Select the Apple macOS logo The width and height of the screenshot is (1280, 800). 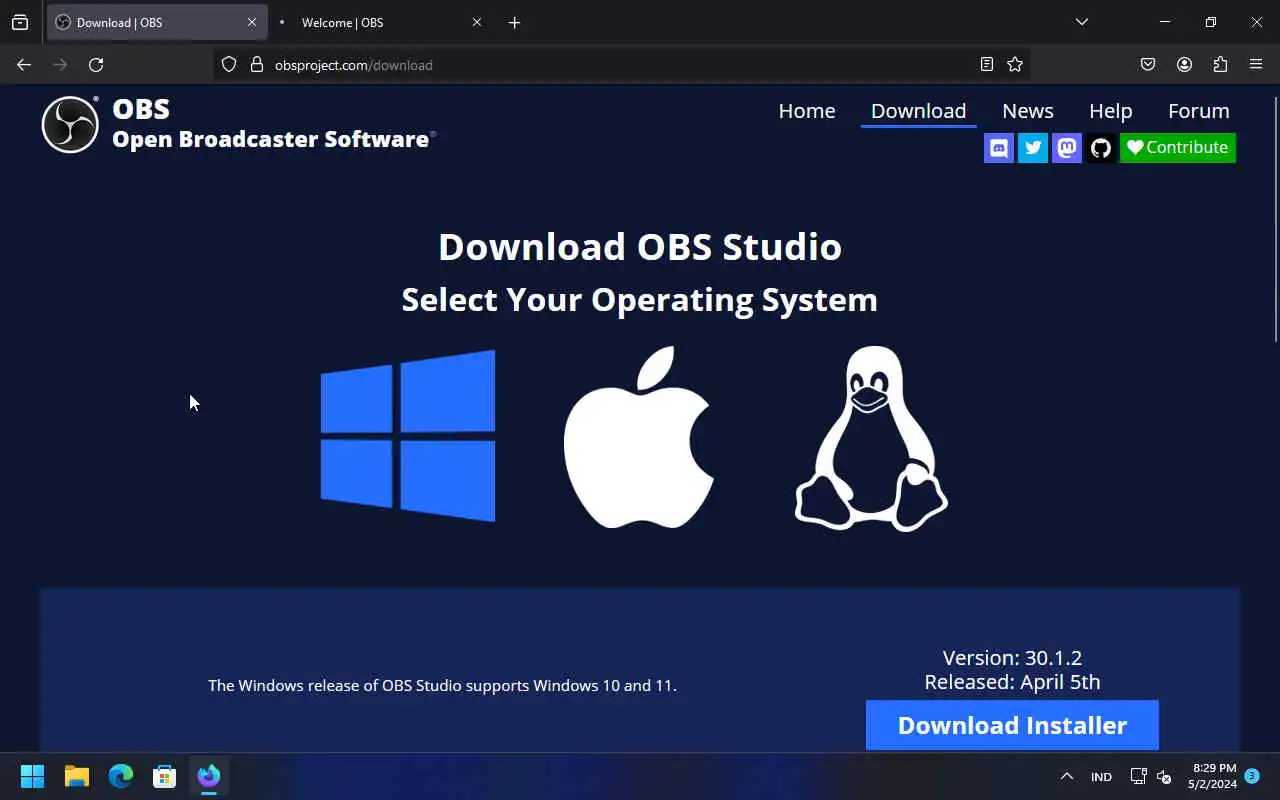pos(639,437)
